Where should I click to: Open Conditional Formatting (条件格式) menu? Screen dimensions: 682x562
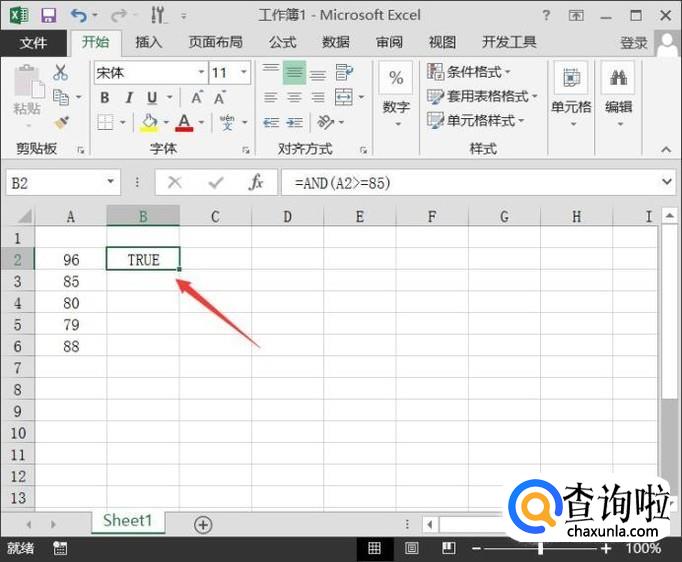point(469,72)
